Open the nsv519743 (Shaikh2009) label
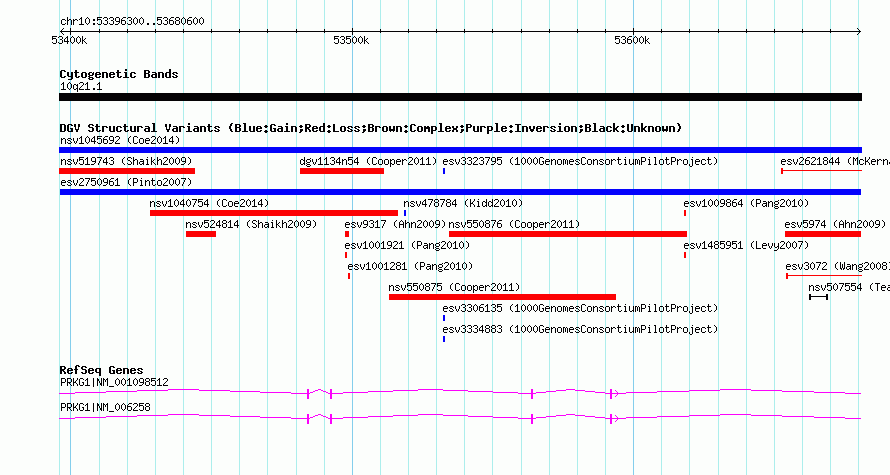This screenshot has height=475, width=890. pyautogui.click(x=126, y=161)
